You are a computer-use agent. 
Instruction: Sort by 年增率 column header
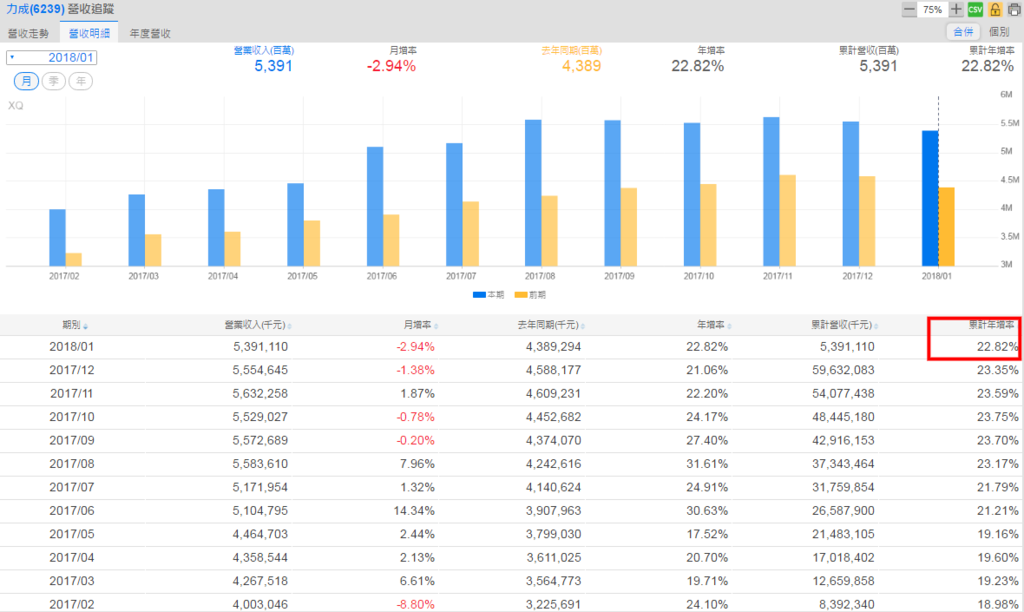(714, 325)
